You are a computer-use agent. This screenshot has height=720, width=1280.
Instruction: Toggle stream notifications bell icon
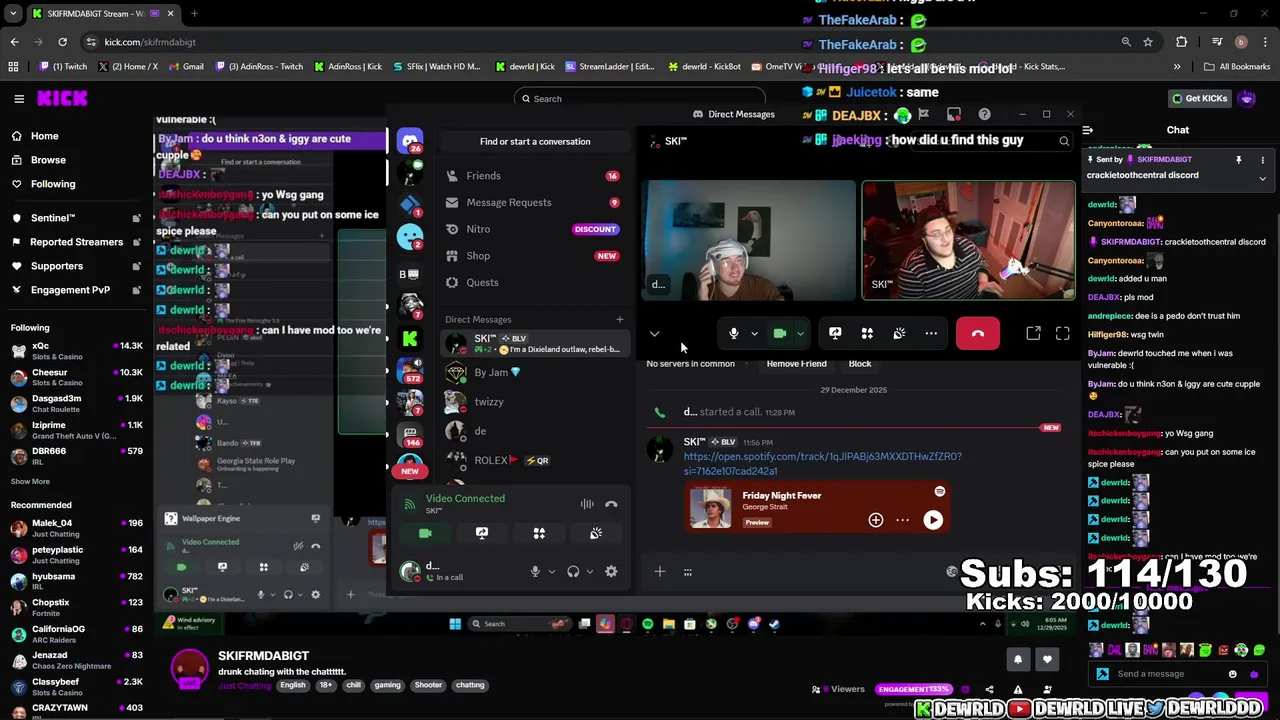[1018, 659]
